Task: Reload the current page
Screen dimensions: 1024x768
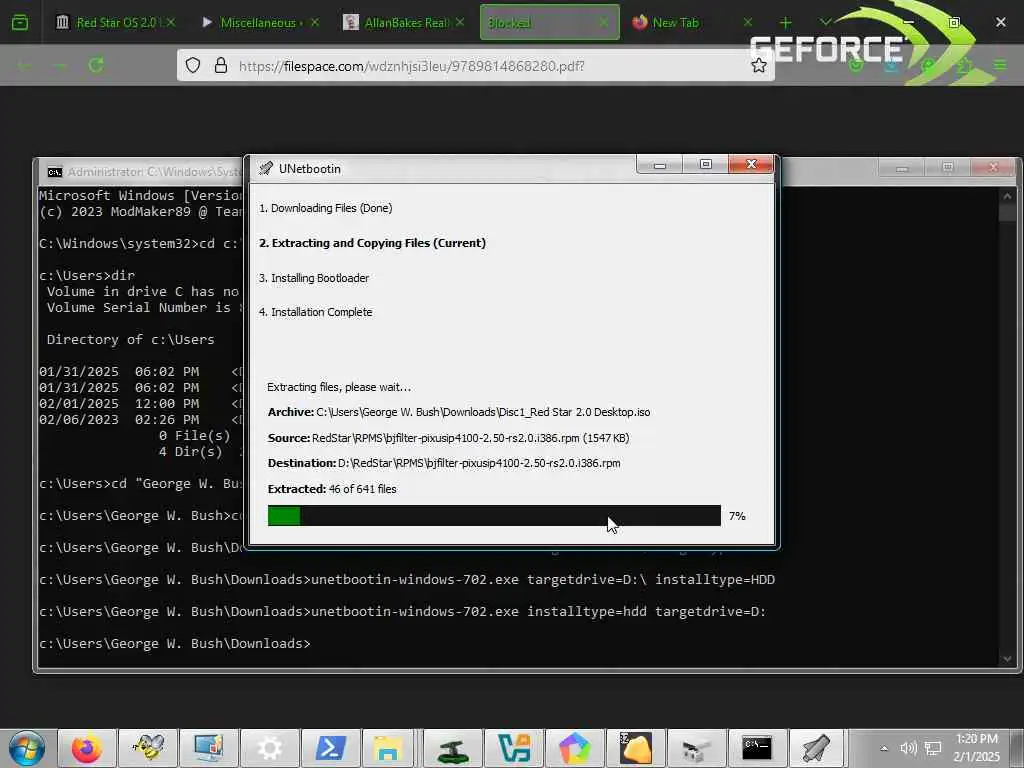Action: (96, 65)
